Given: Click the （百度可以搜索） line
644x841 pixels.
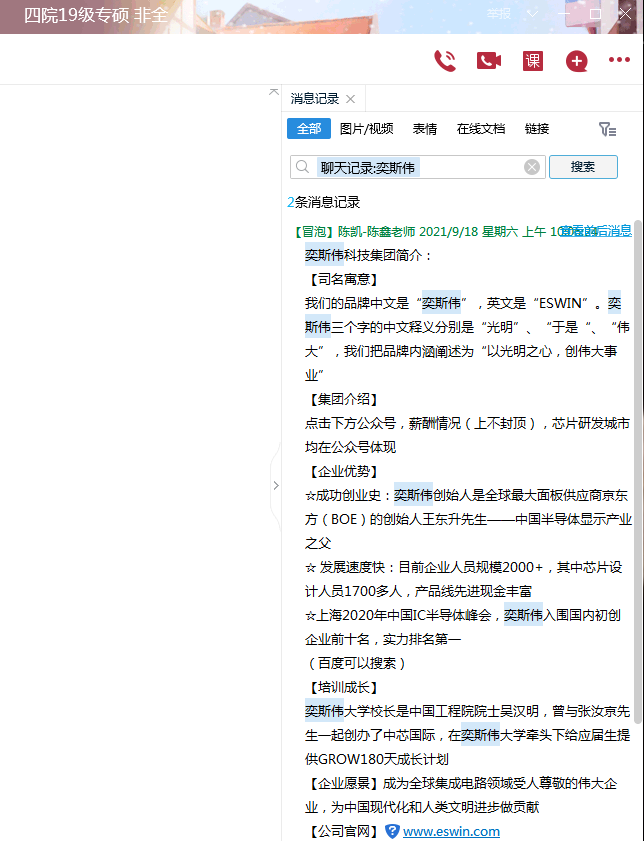Looking at the screenshot, I should tap(357, 663).
